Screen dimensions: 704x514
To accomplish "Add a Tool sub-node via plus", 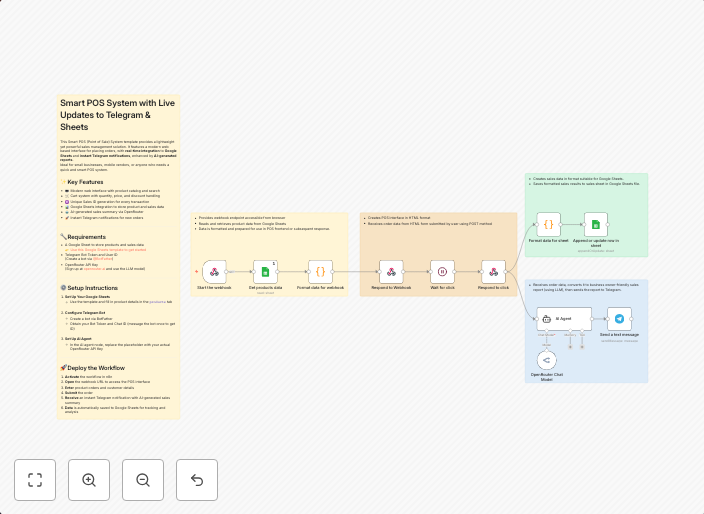I will [582, 347].
